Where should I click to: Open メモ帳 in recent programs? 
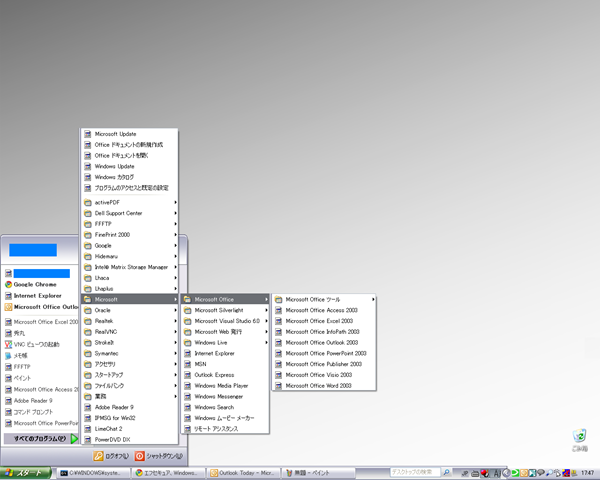pos(40,356)
